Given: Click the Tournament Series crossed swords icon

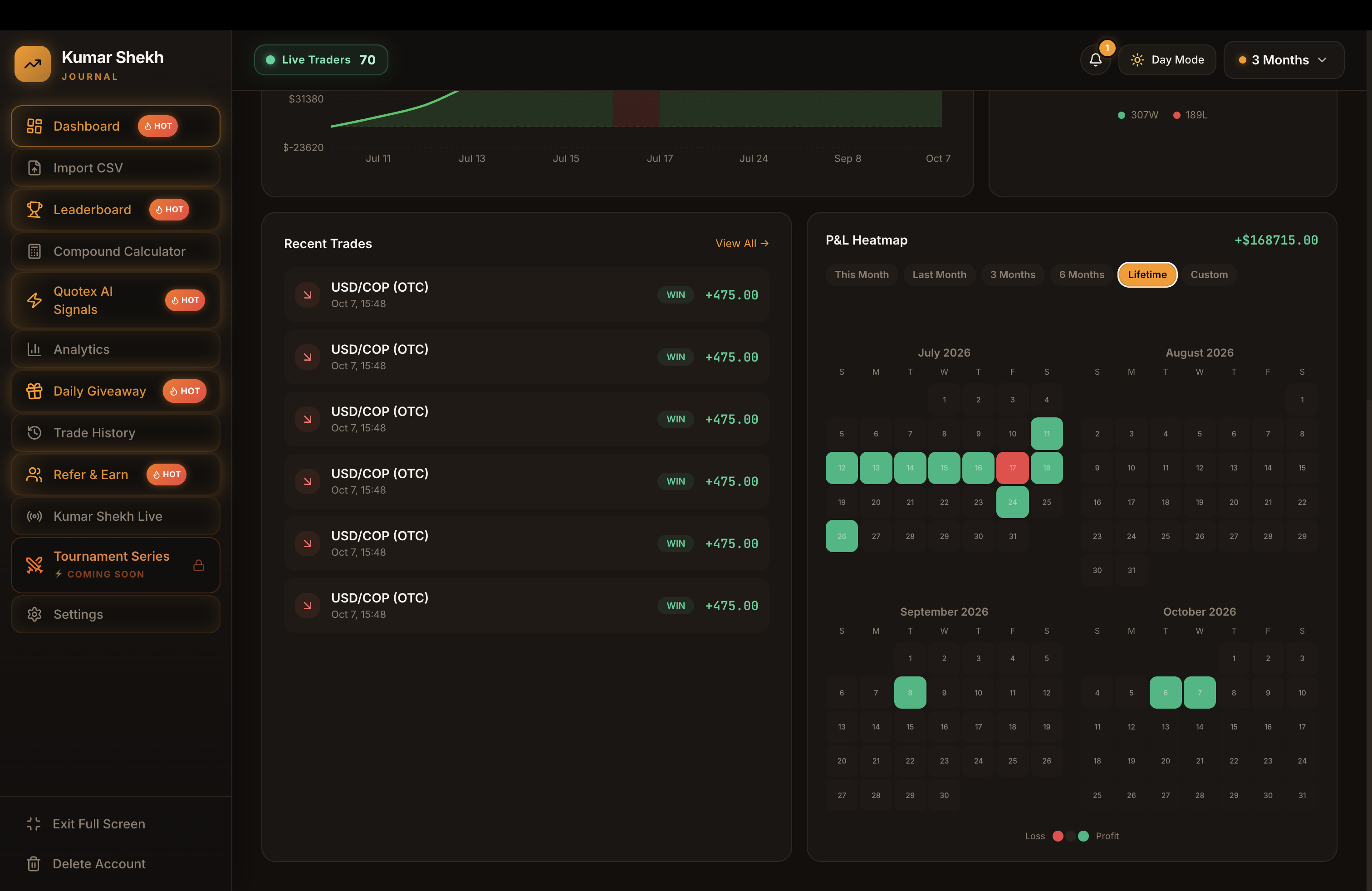Looking at the screenshot, I should 34,565.
